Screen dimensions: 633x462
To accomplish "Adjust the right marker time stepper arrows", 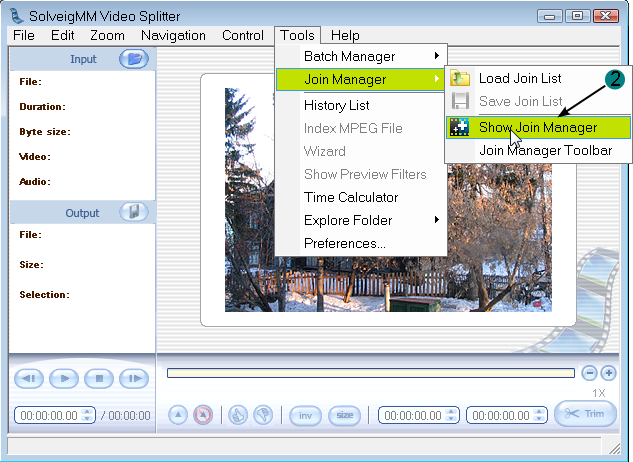I will click(539, 415).
